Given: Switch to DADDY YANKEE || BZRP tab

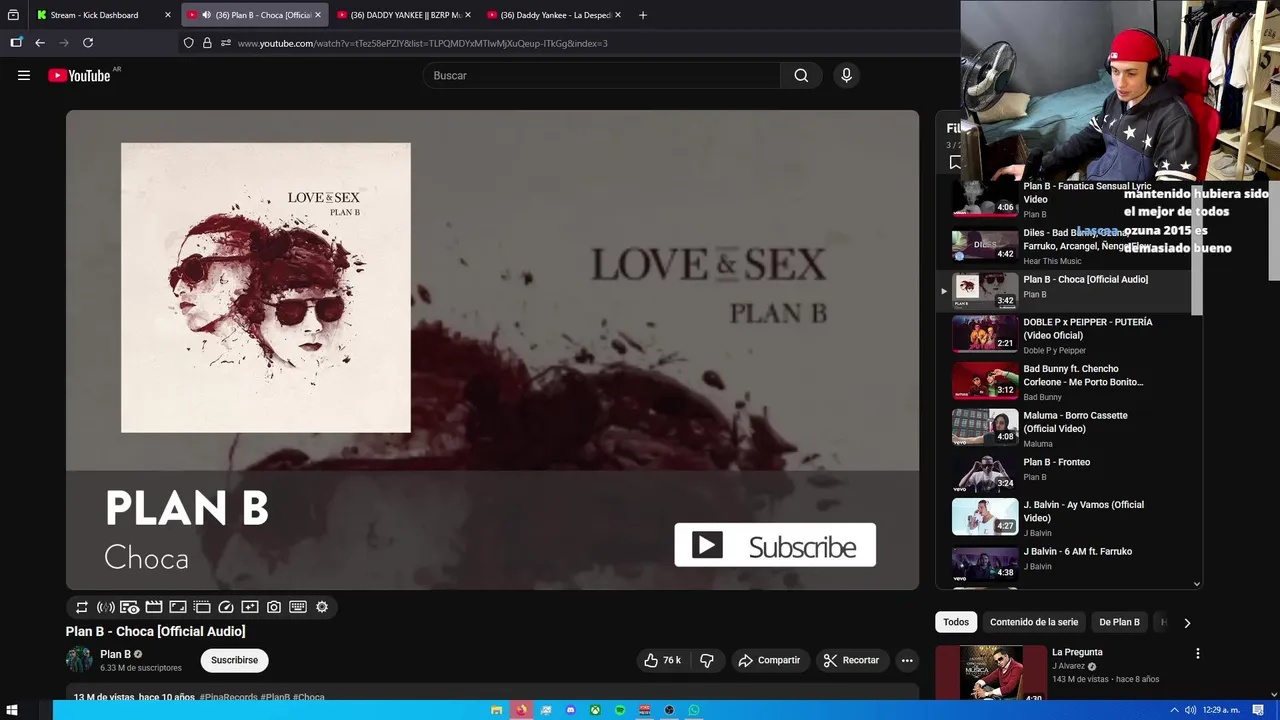Looking at the screenshot, I should click(x=405, y=15).
